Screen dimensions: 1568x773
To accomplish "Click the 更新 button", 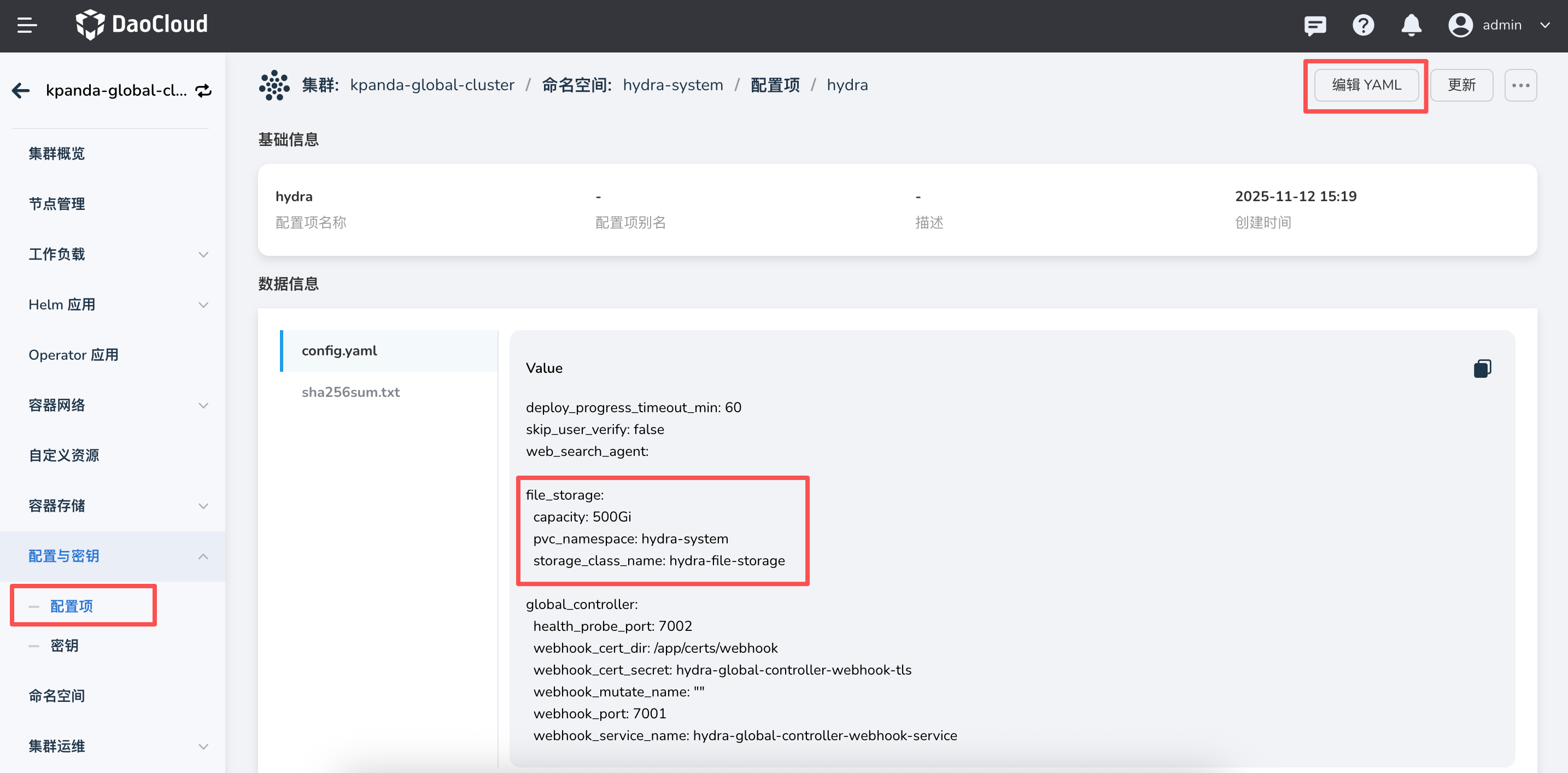I will 1461,85.
